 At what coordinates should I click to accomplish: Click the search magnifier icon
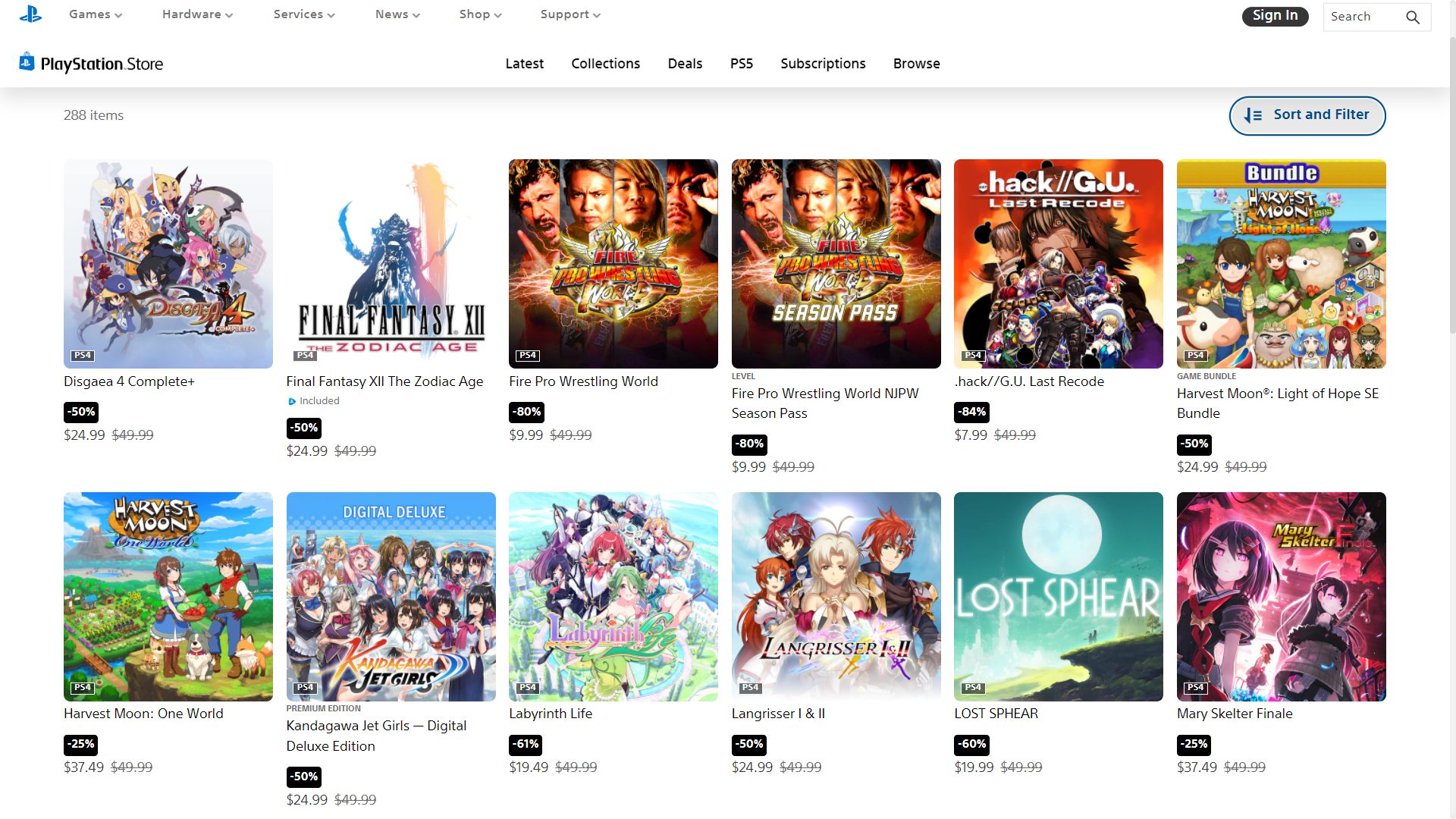(x=1412, y=17)
